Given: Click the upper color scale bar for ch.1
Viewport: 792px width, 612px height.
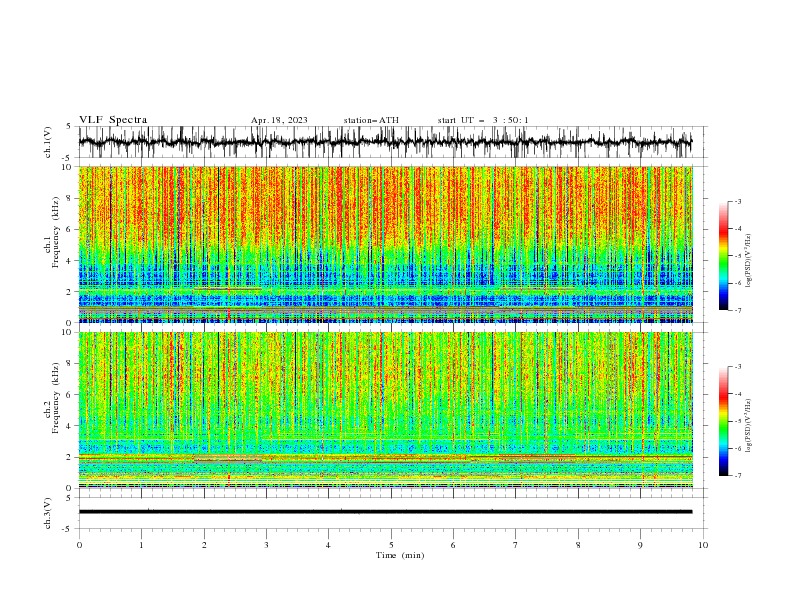Looking at the screenshot, I should tap(724, 256).
